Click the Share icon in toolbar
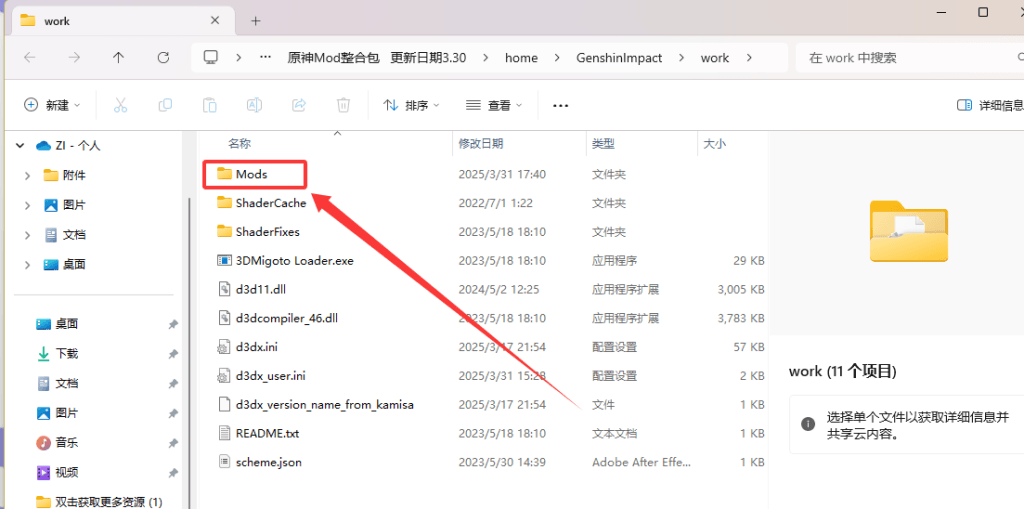The height and width of the screenshot is (509, 1024). 298,105
